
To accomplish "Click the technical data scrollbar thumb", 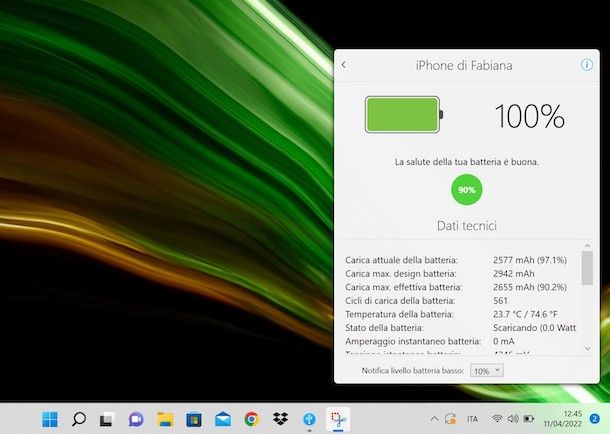I will (587, 268).
